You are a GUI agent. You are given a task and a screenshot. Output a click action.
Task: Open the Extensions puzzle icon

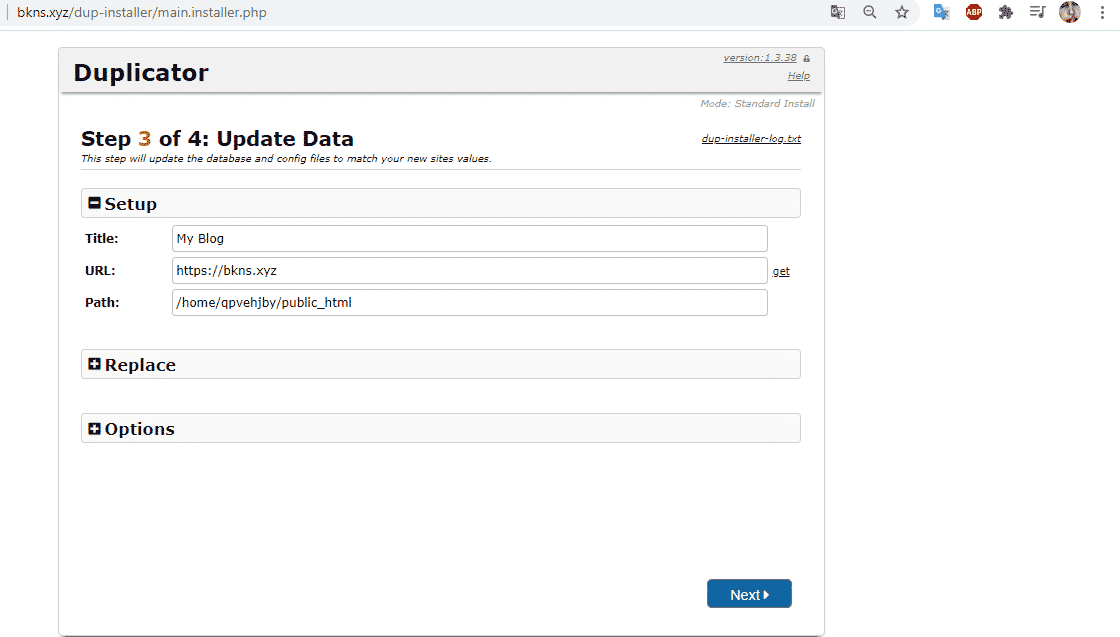pyautogui.click(x=1006, y=12)
